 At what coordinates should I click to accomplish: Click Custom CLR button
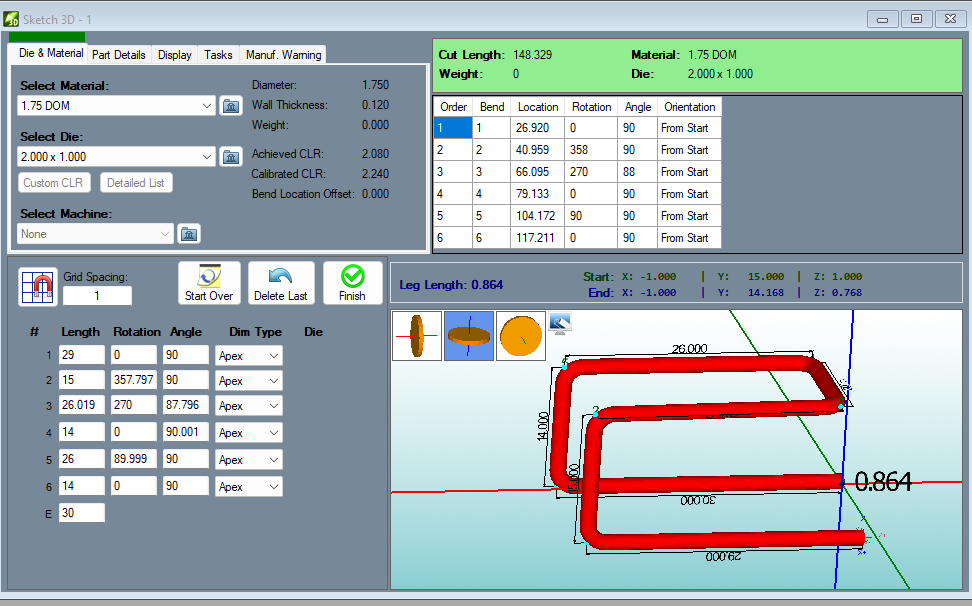[x=53, y=183]
